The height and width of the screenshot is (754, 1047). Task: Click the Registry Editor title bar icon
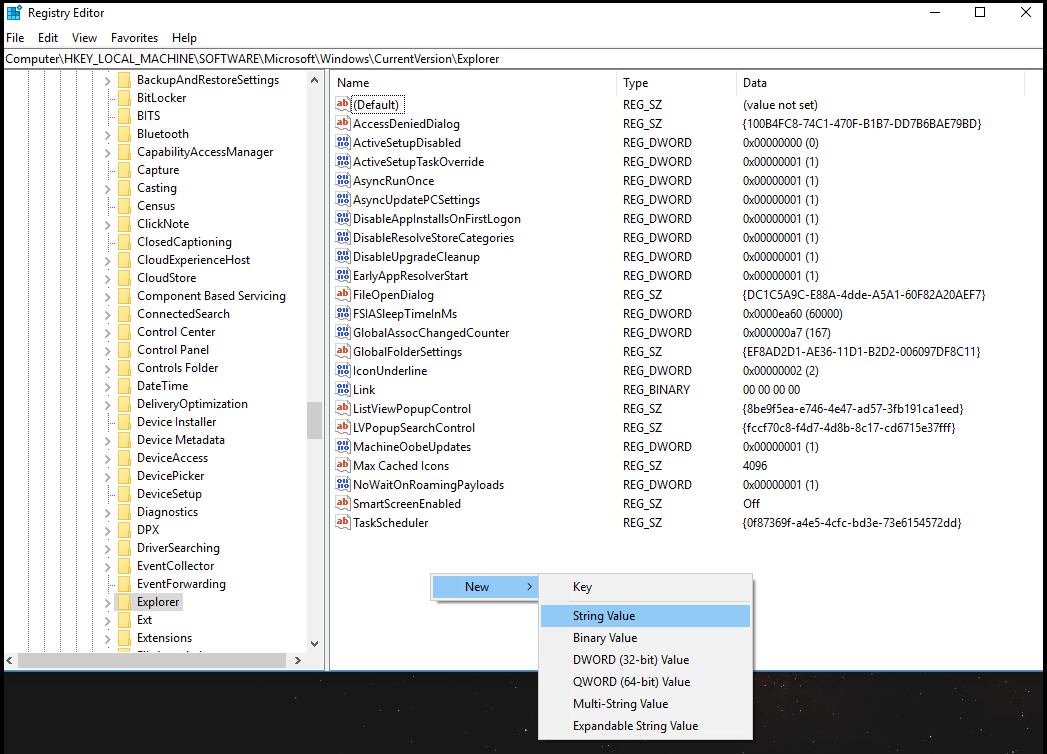tap(14, 13)
